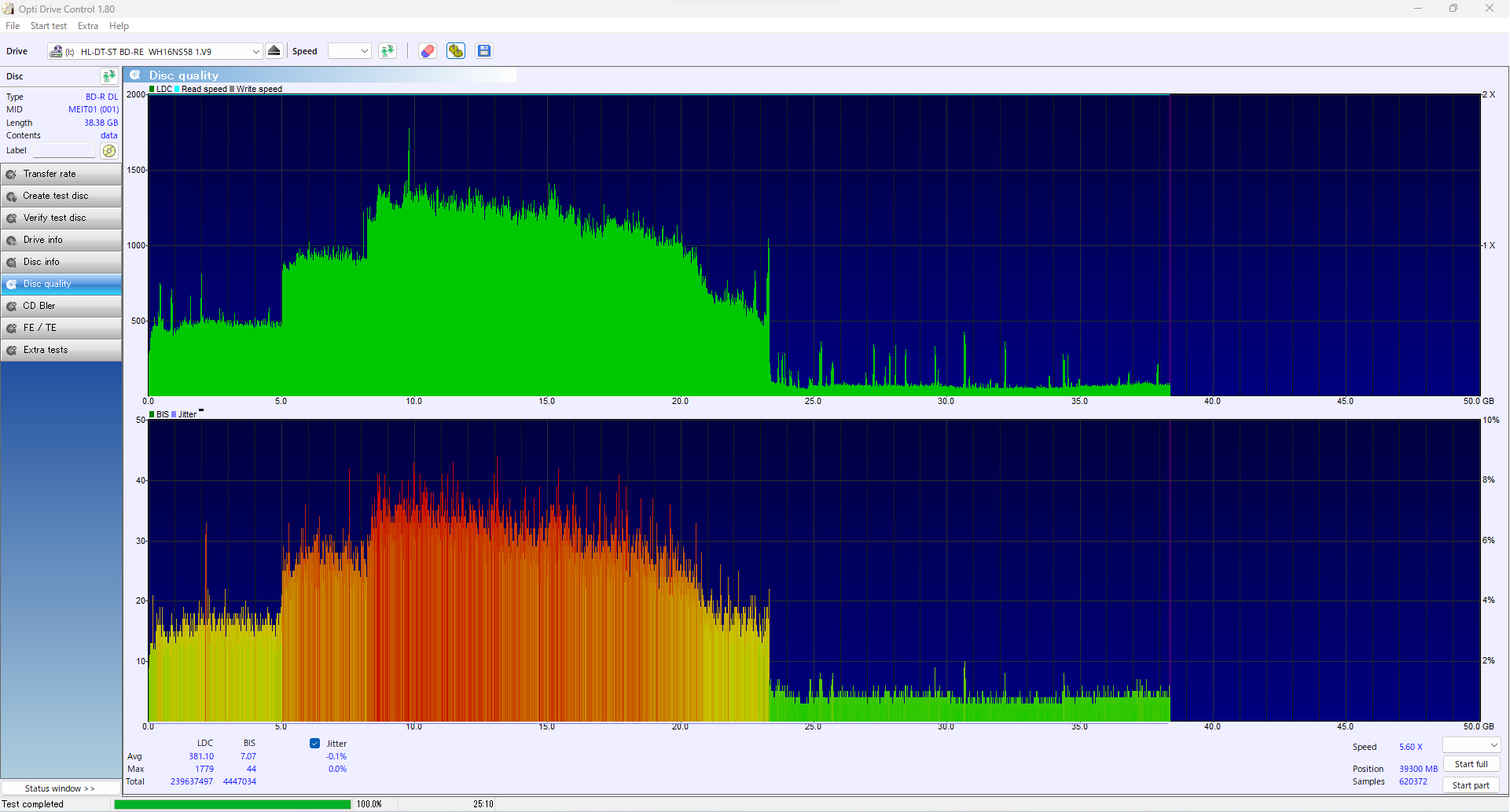The image size is (1510, 812).
Task: Click the disc icon beside Label field
Action: coord(109,151)
